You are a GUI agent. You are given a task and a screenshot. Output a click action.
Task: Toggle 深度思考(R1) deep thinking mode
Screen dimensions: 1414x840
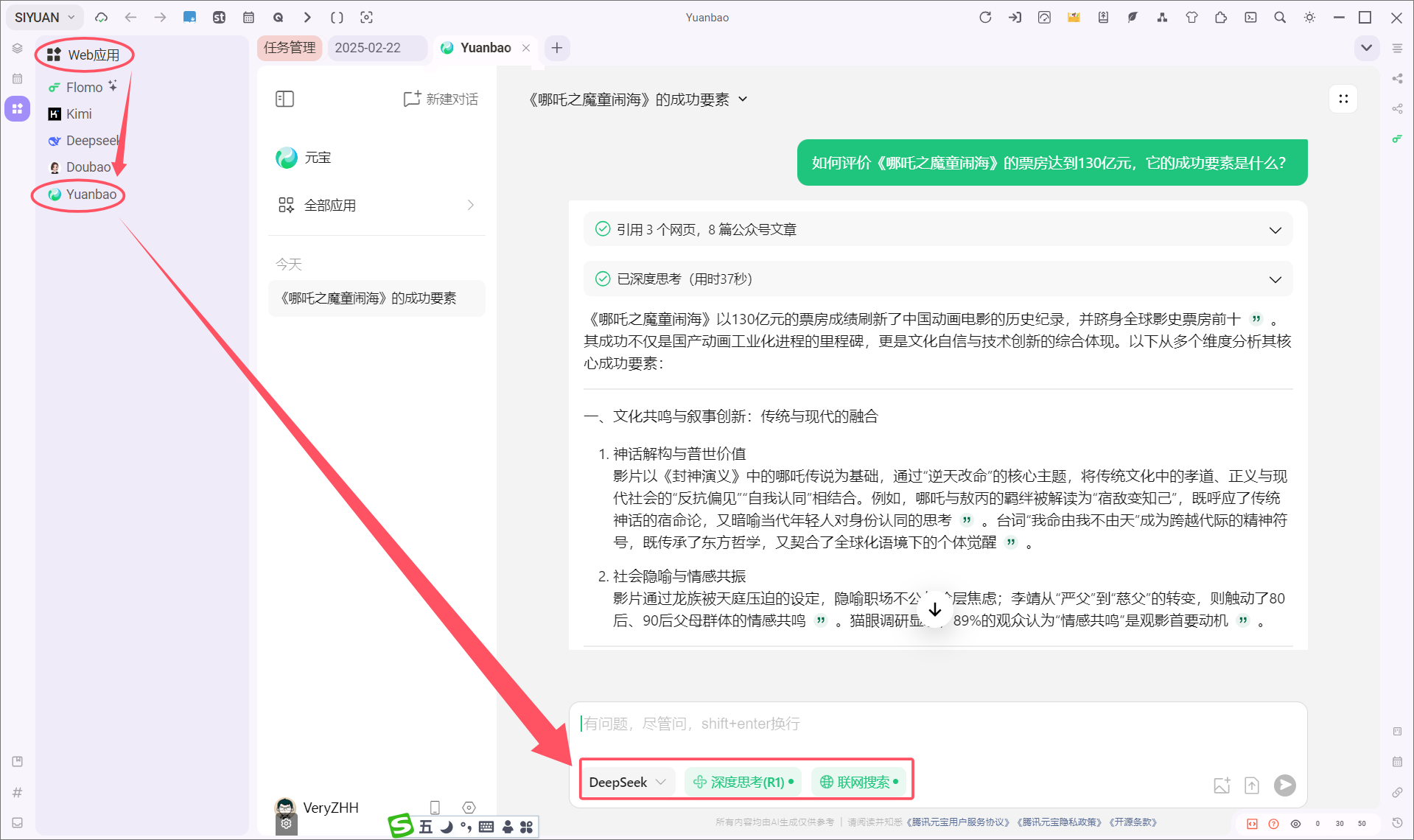pyautogui.click(x=743, y=782)
